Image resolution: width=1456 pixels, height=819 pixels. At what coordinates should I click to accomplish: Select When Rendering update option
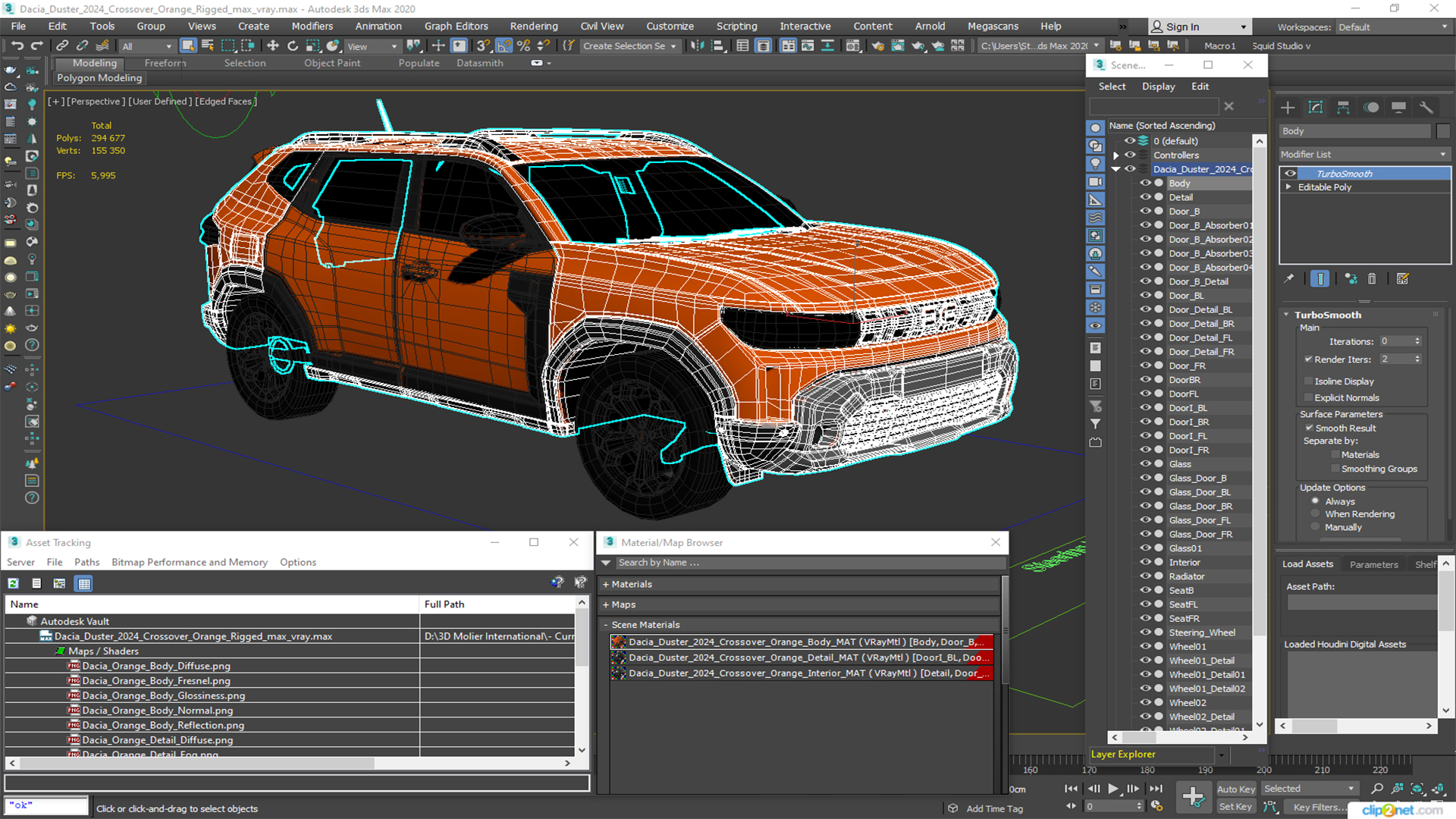[x=1316, y=513]
